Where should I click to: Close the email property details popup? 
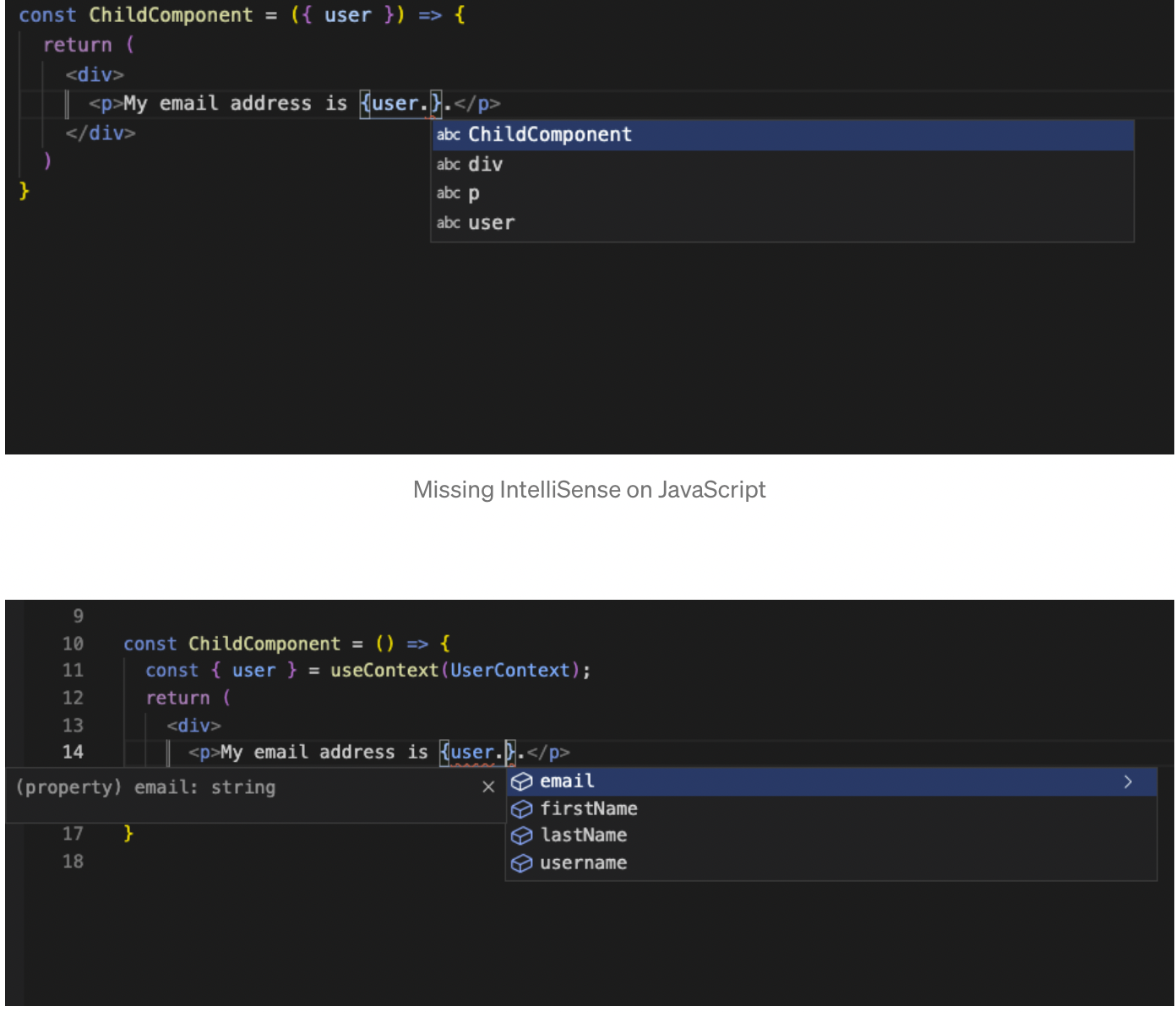coord(488,787)
